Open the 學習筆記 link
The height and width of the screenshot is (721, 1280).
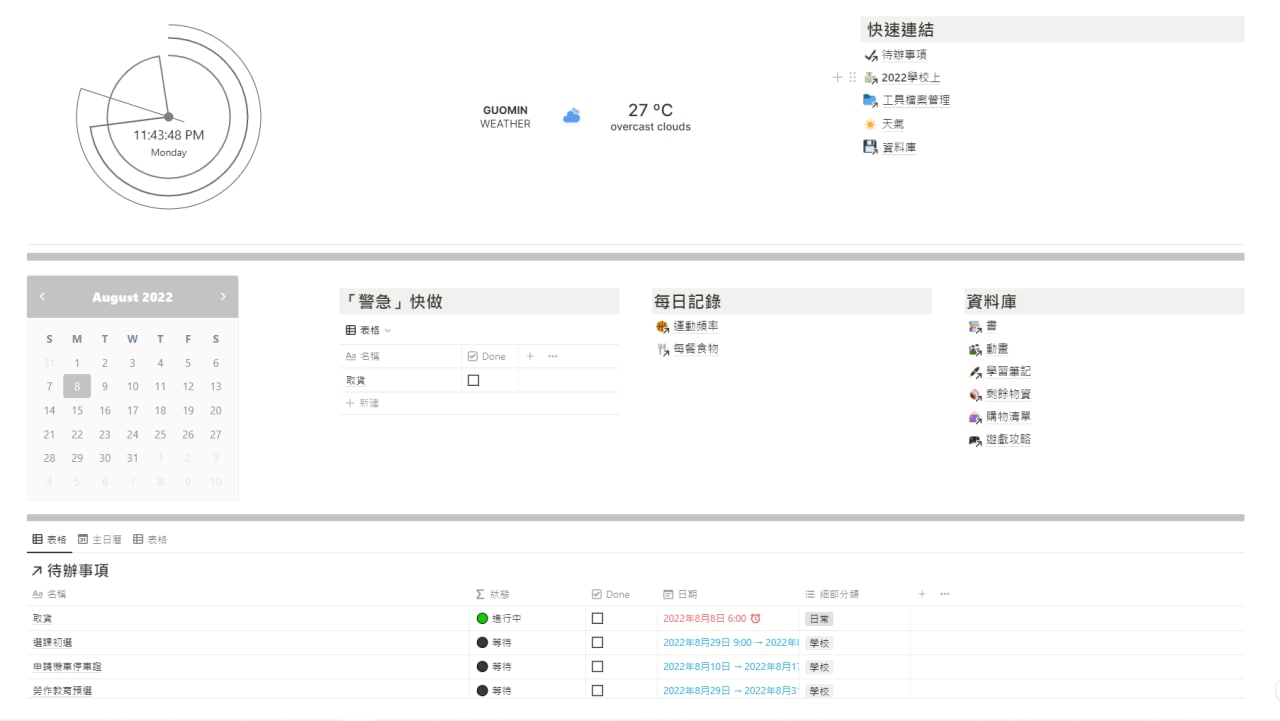click(1008, 372)
